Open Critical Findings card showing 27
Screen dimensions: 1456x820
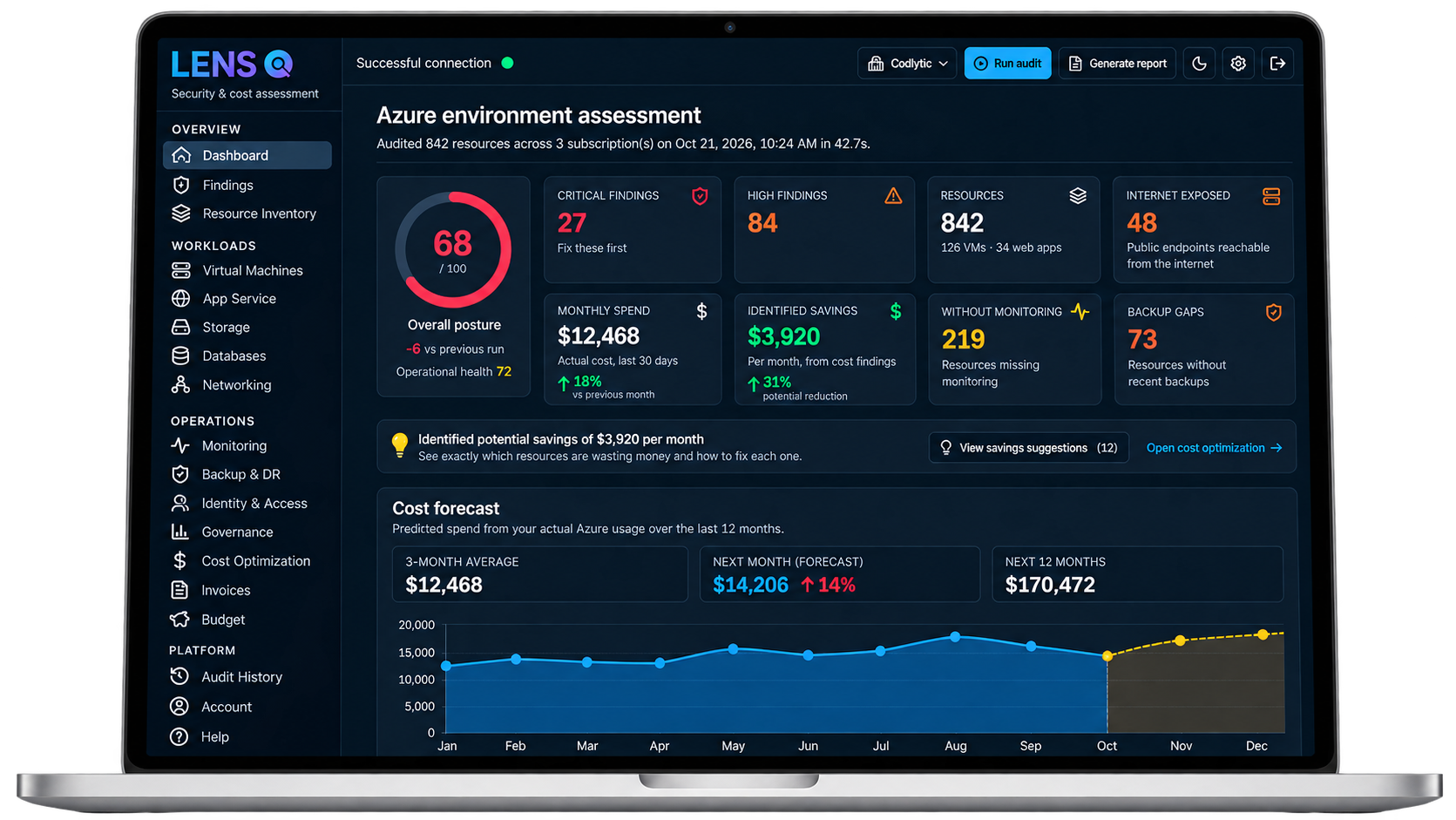pos(633,230)
